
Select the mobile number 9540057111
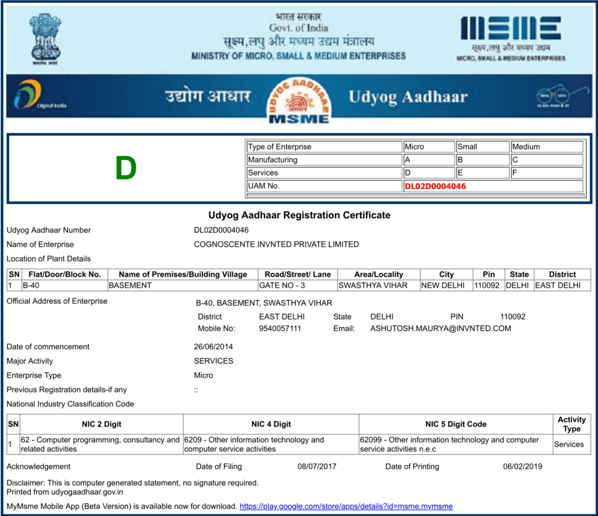click(280, 328)
